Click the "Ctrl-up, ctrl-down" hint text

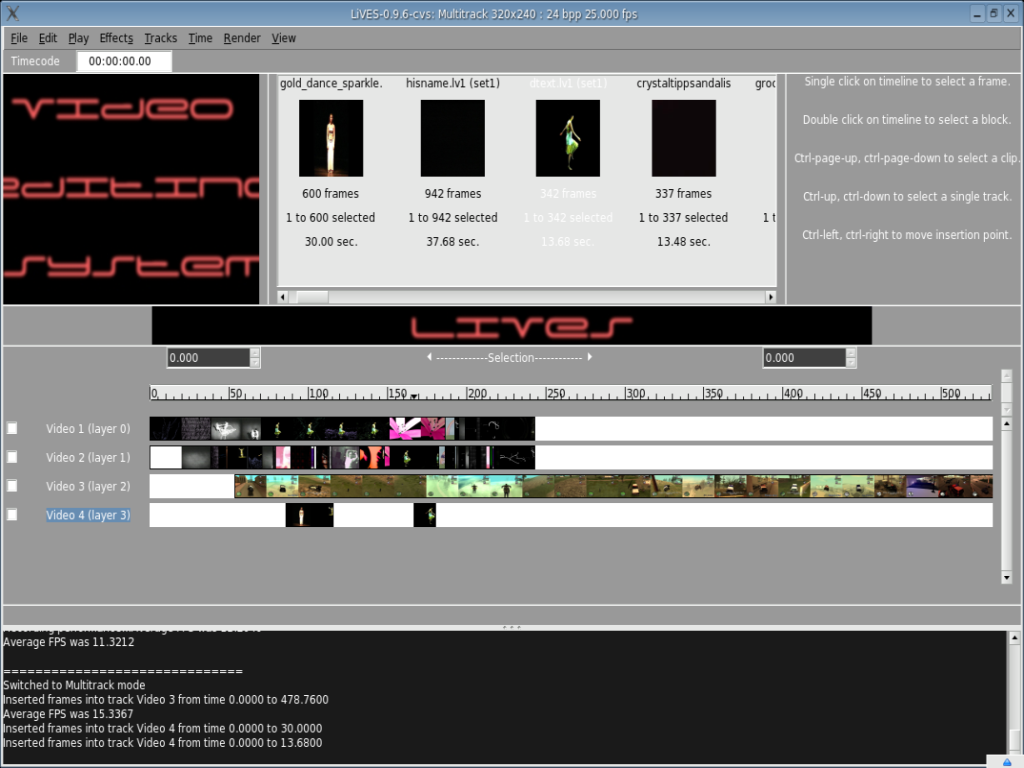click(907, 197)
